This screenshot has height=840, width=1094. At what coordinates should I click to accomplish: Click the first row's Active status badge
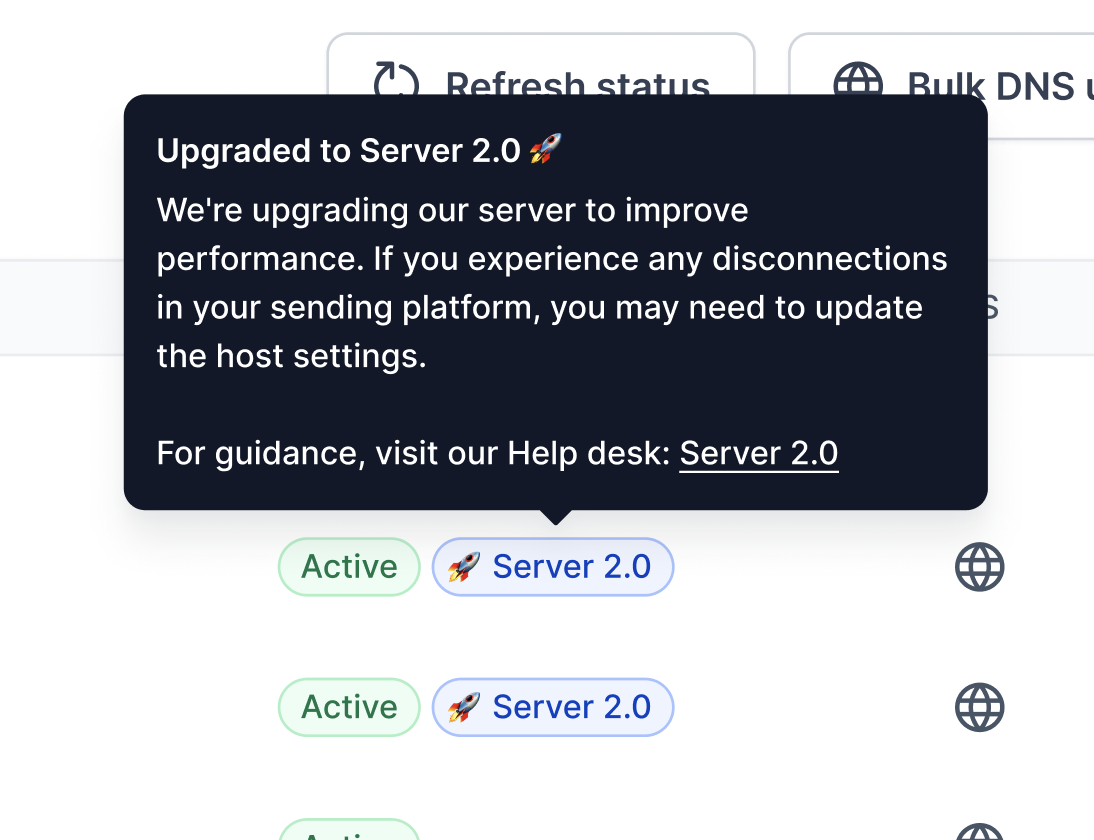click(350, 567)
